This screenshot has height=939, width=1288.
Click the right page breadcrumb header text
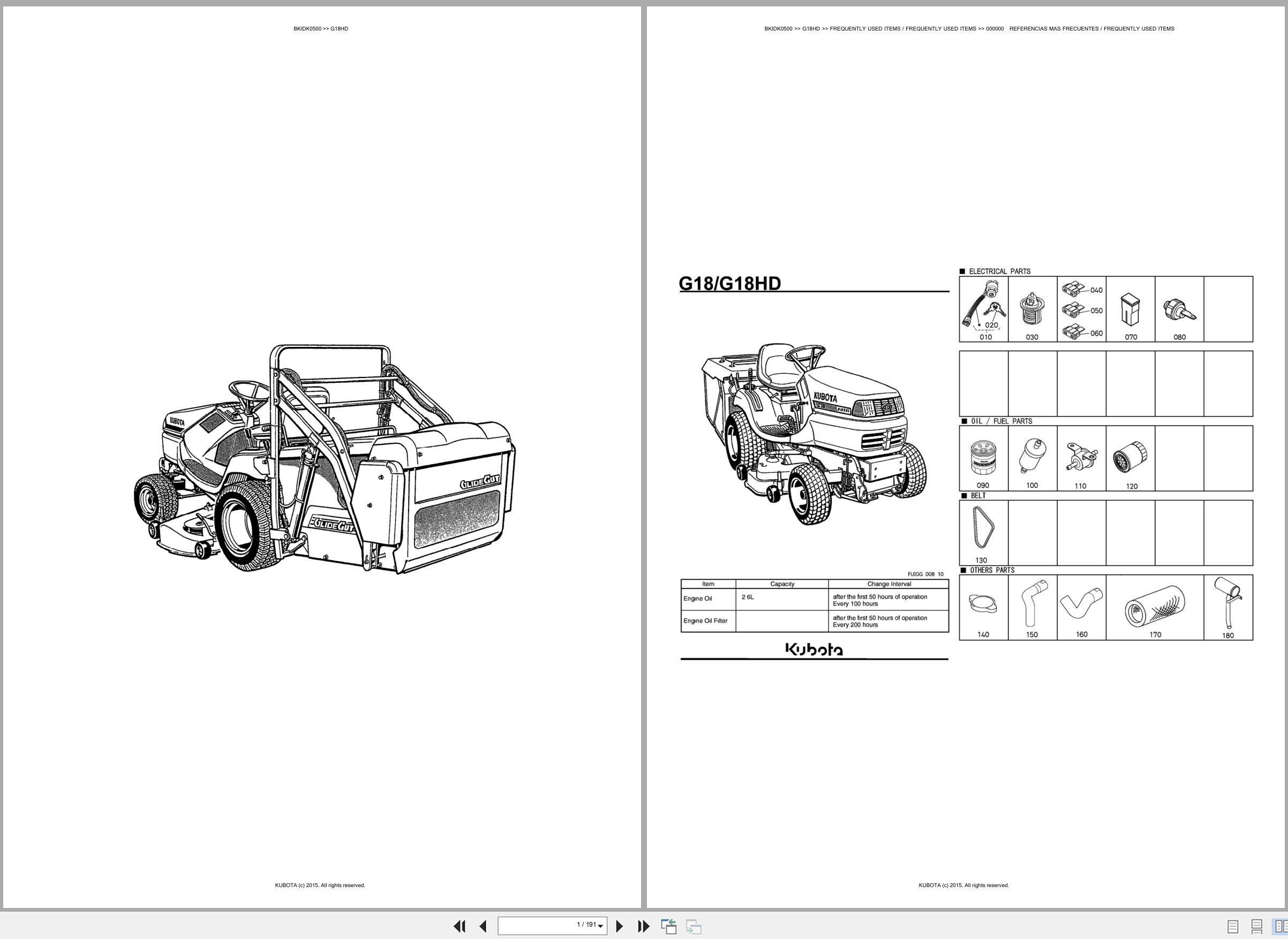969,28
